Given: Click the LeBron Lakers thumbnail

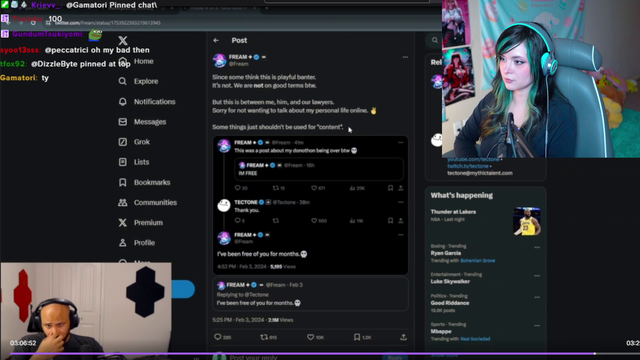Looking at the screenshot, I should point(527,221).
